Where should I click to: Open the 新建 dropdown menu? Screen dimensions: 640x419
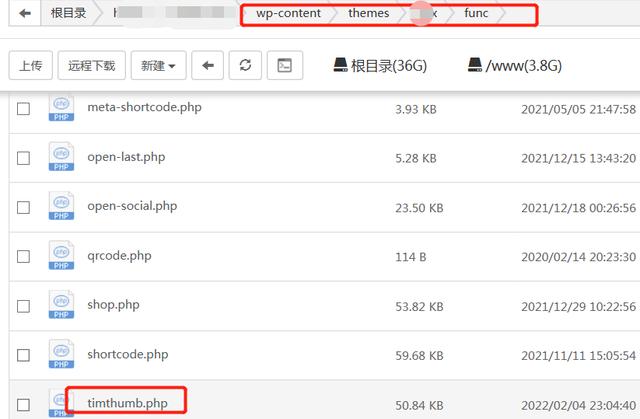pyautogui.click(x=158, y=65)
